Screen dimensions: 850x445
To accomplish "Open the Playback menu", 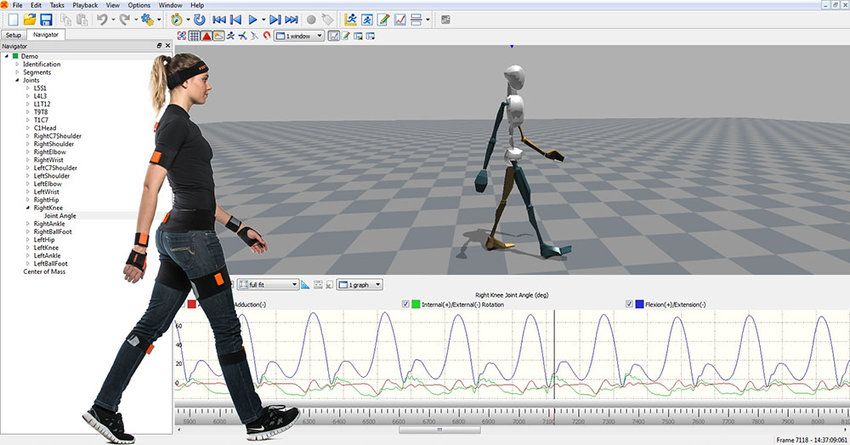I will [x=85, y=5].
